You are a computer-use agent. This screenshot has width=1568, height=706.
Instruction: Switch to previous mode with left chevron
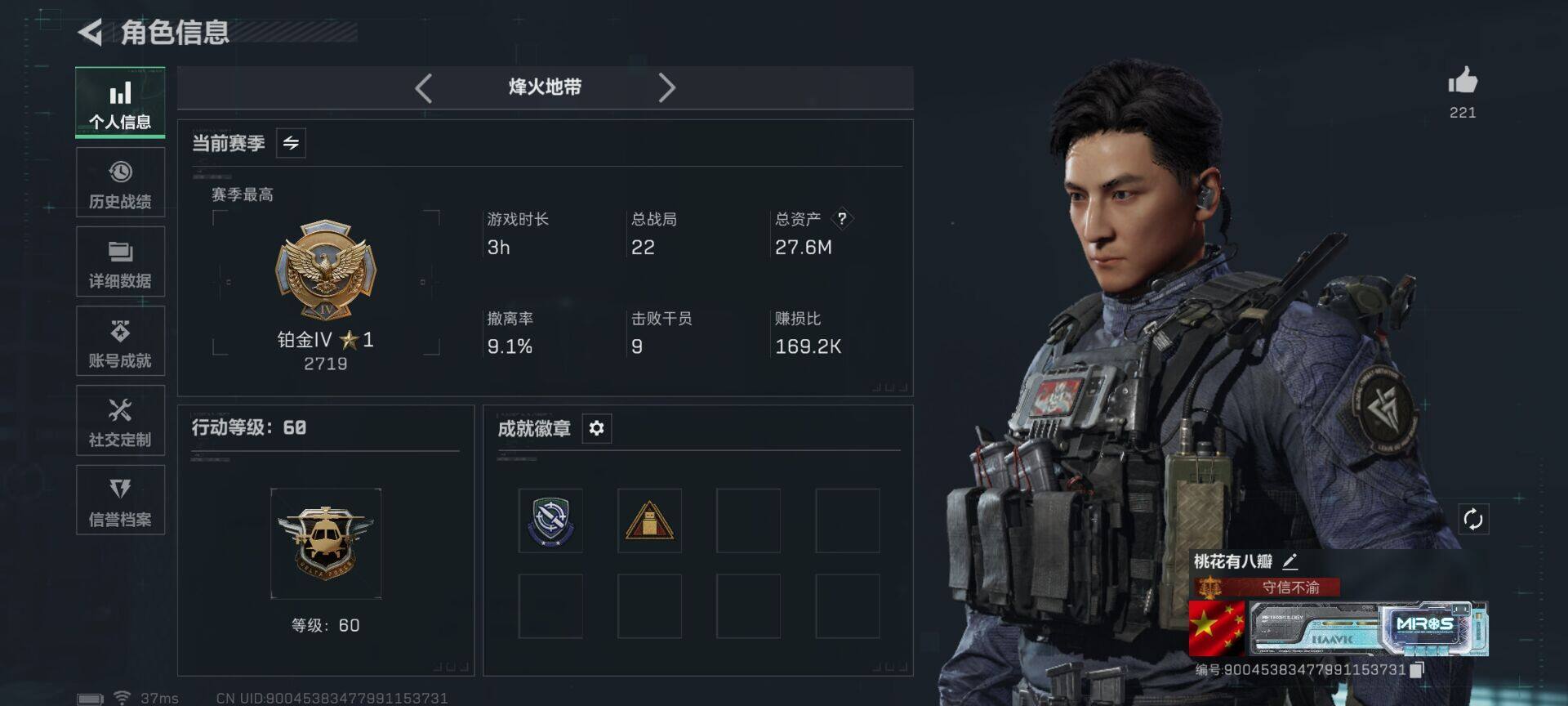click(423, 87)
